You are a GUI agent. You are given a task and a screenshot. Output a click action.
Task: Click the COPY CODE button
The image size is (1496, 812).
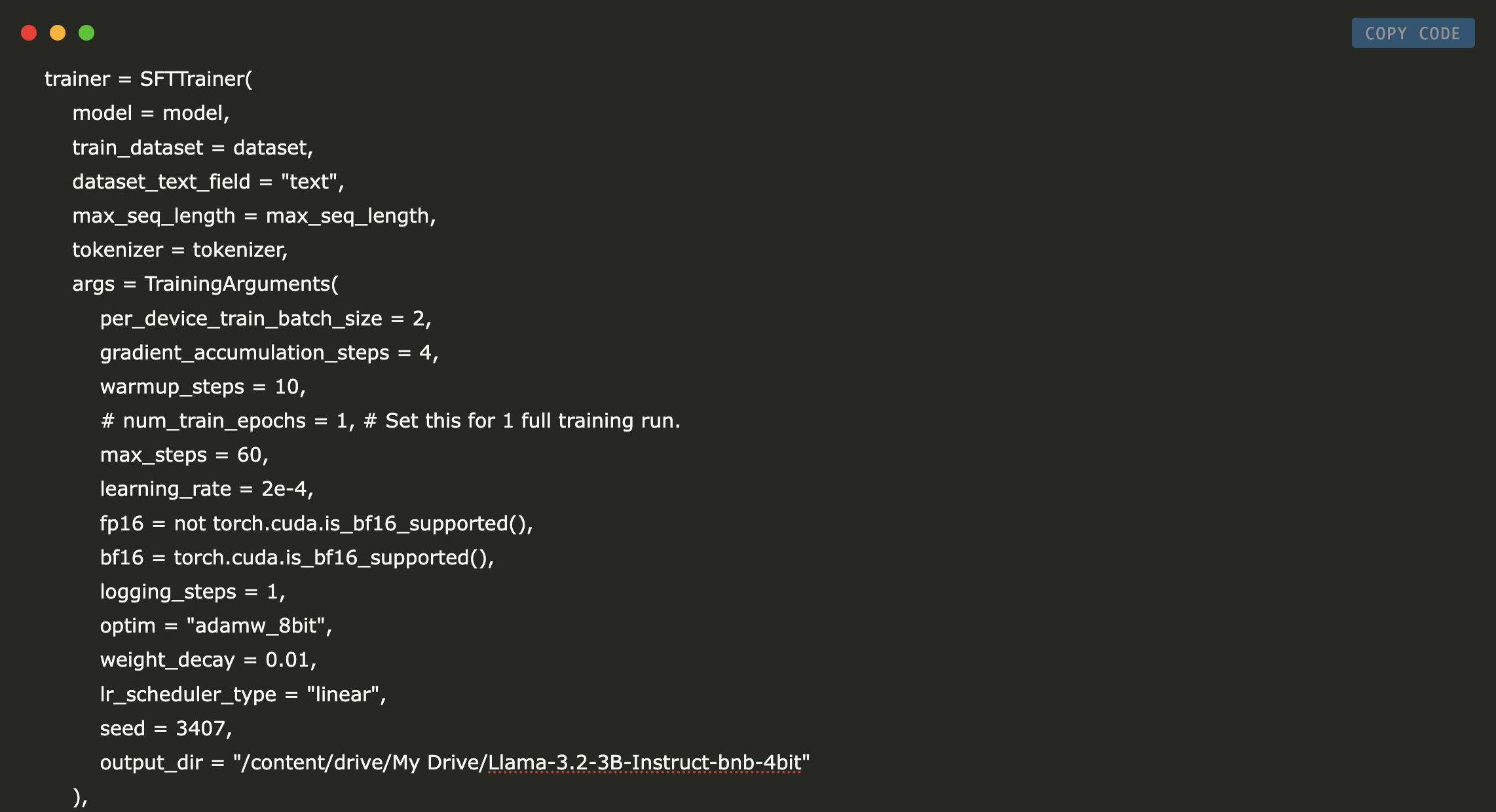(1412, 33)
